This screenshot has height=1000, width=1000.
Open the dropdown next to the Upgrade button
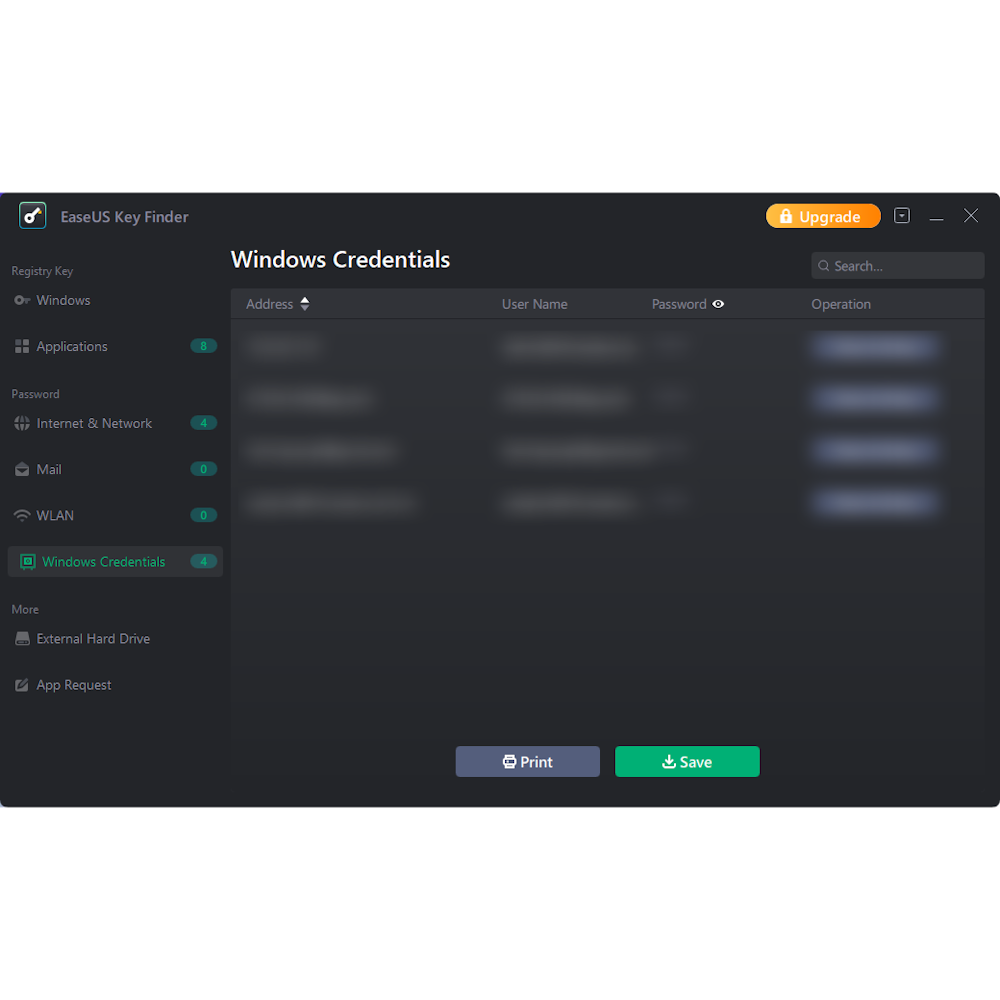[902, 215]
